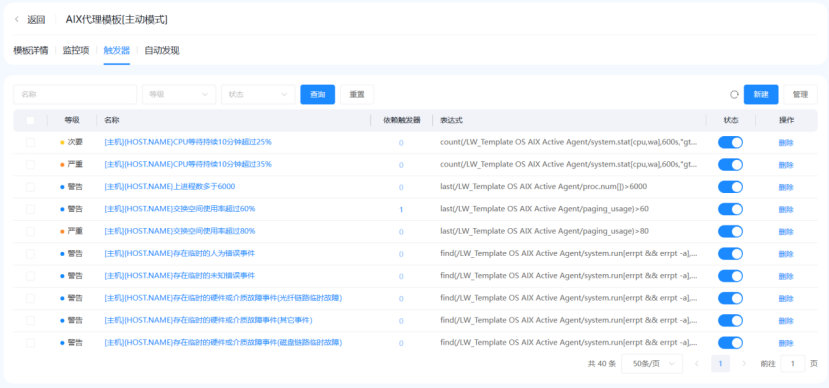Toggle status switch for 交换空间使用率超过60%
This screenshot has height=388, width=829.
point(730,209)
